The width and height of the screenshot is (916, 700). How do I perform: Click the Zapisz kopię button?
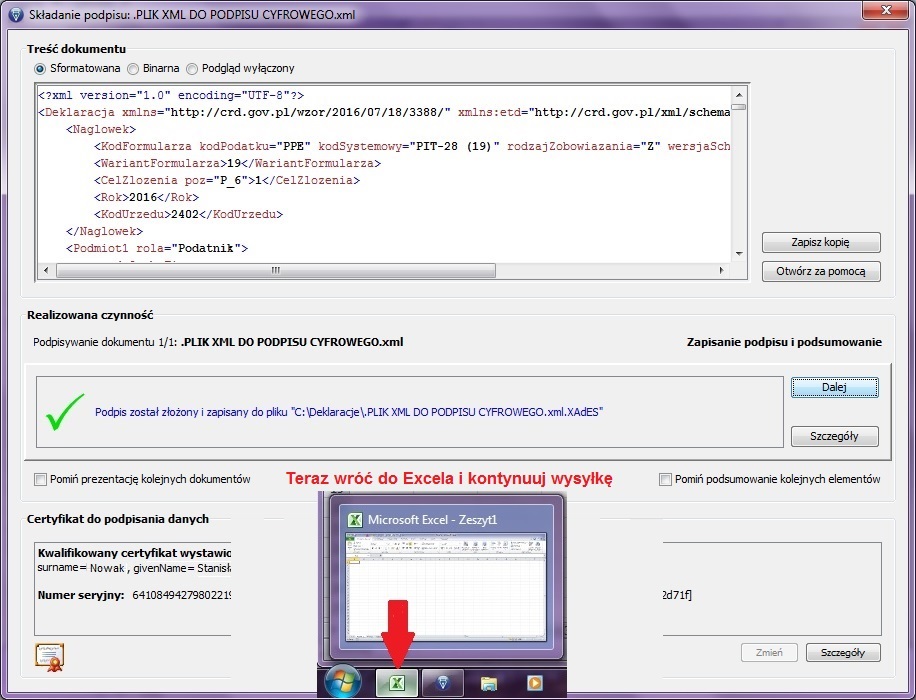pos(821,242)
